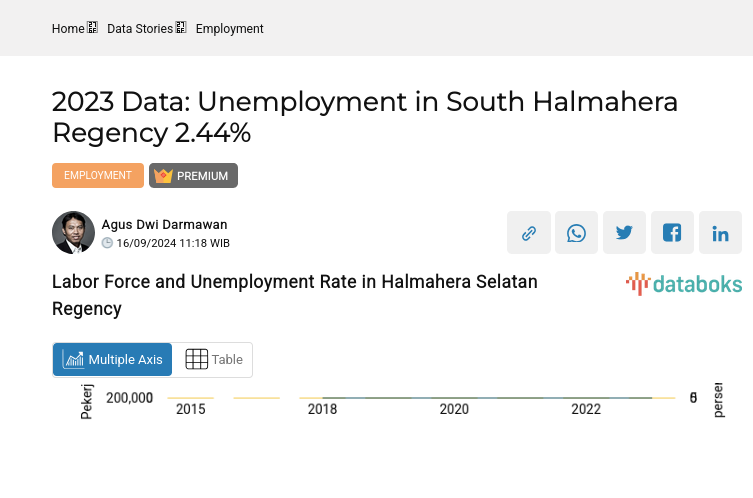
Task: Click the article headline about South Halmahera
Action: tap(364, 117)
